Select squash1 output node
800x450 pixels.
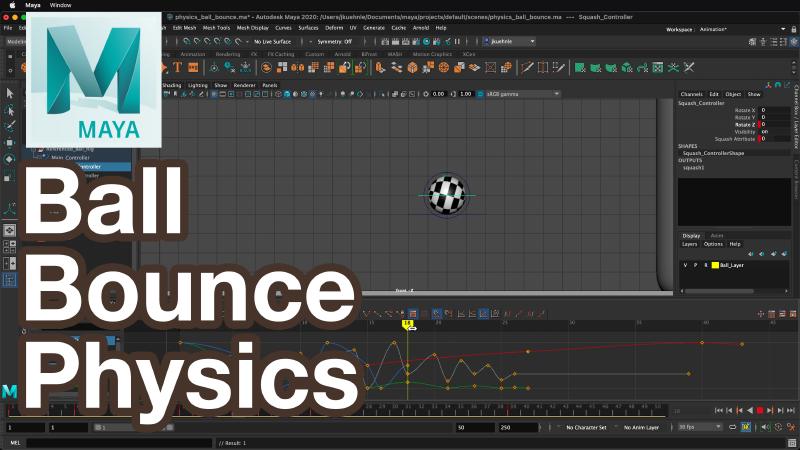click(x=693, y=167)
